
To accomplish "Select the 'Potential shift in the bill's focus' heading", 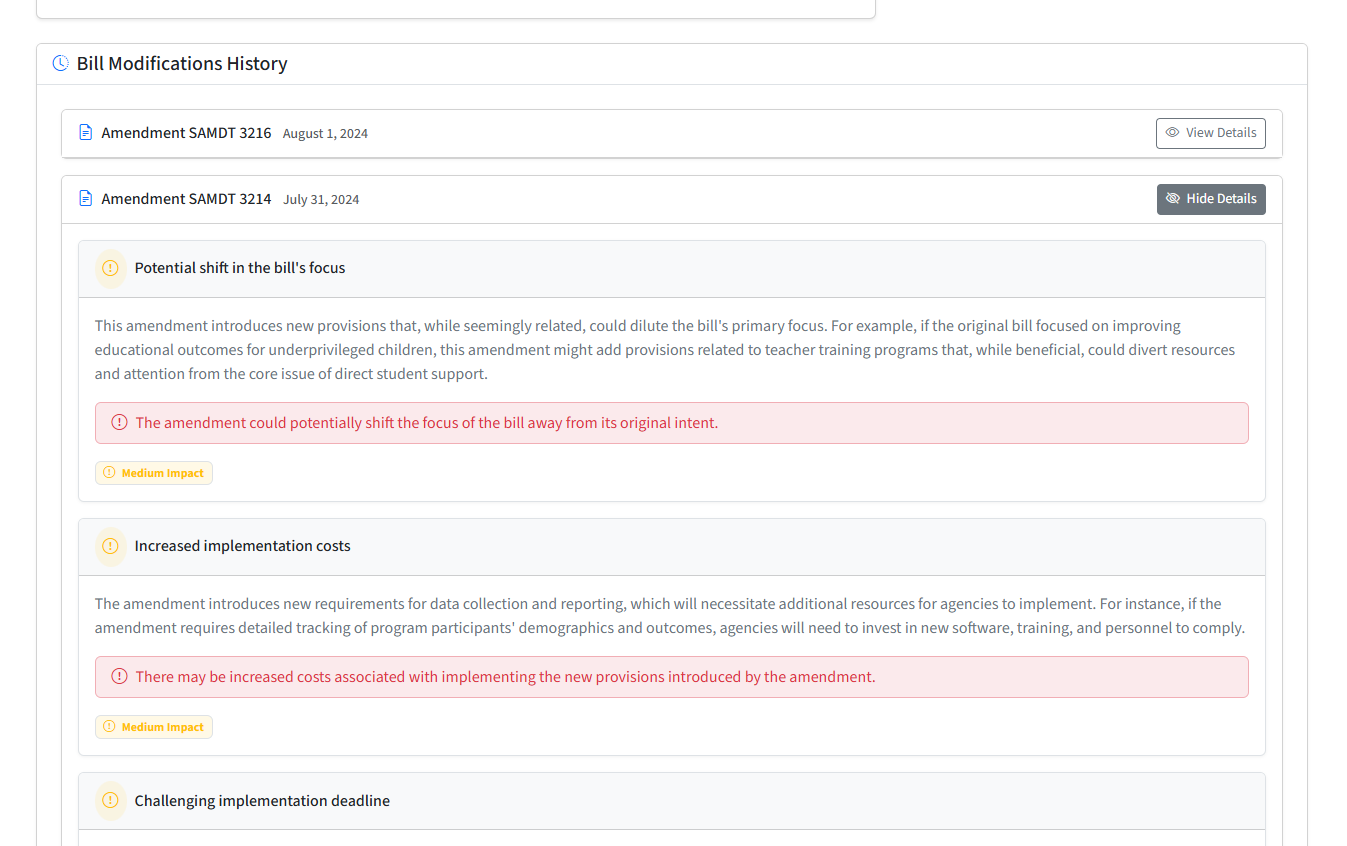I will [240, 268].
